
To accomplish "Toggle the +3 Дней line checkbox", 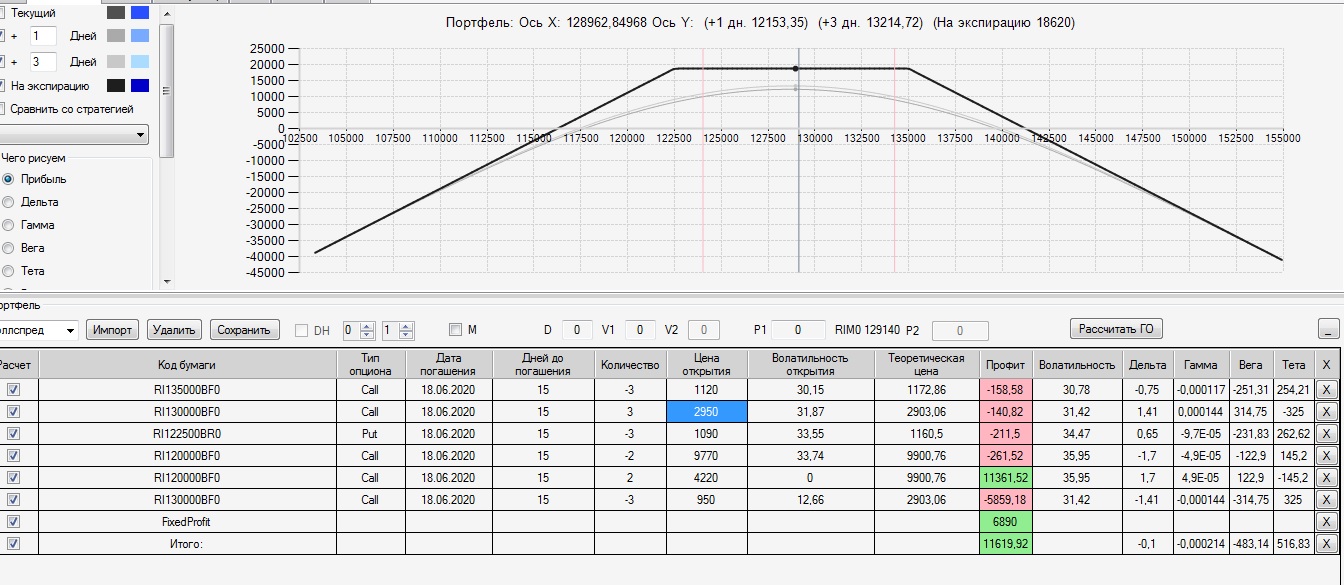I will tap(2, 62).
